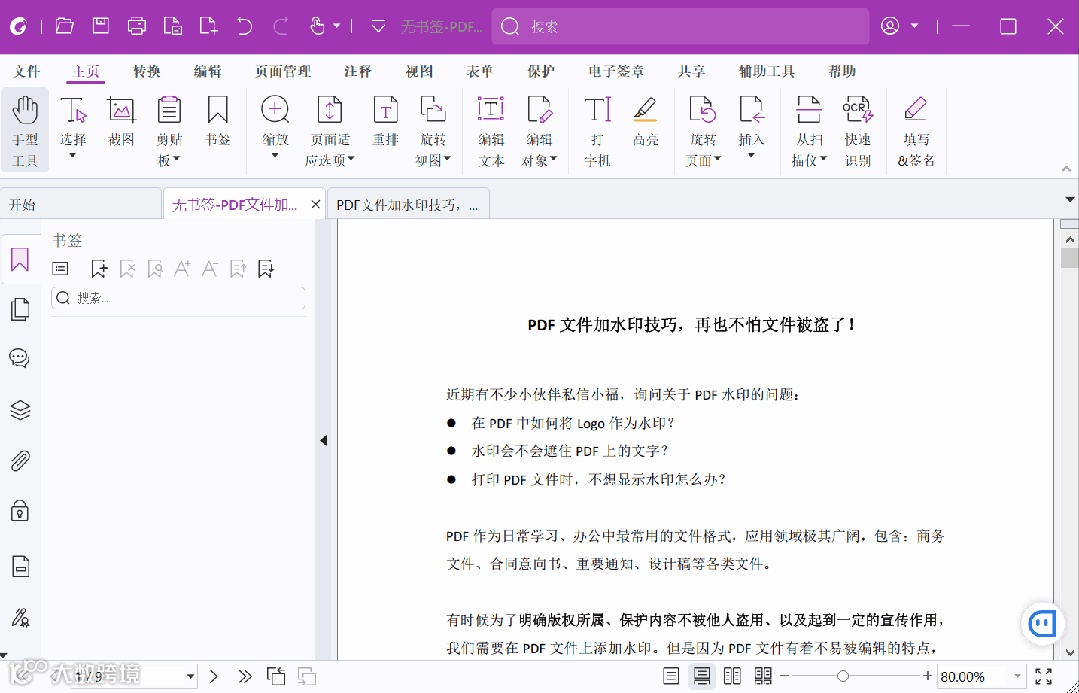1079x693 pixels.
Task: Switch to the Comment (注释) tab
Action: click(358, 71)
